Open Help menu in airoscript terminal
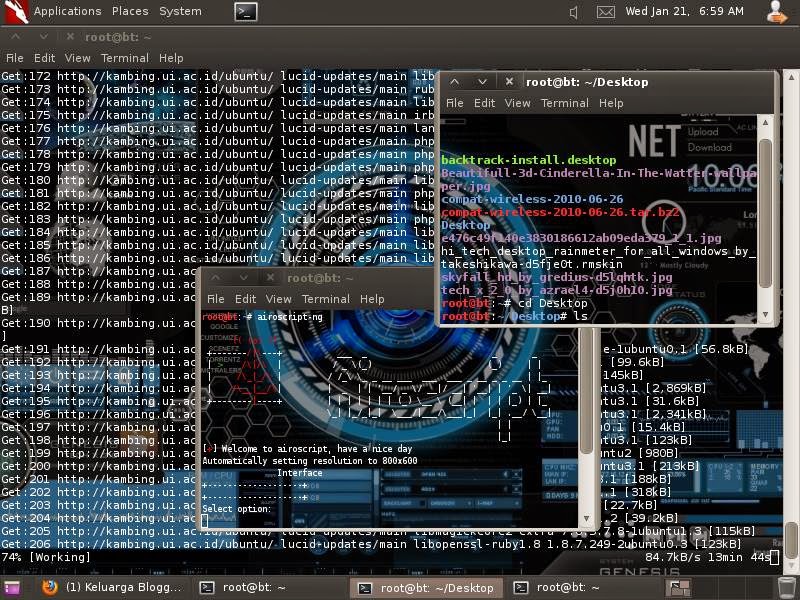The image size is (800, 600). [372, 299]
